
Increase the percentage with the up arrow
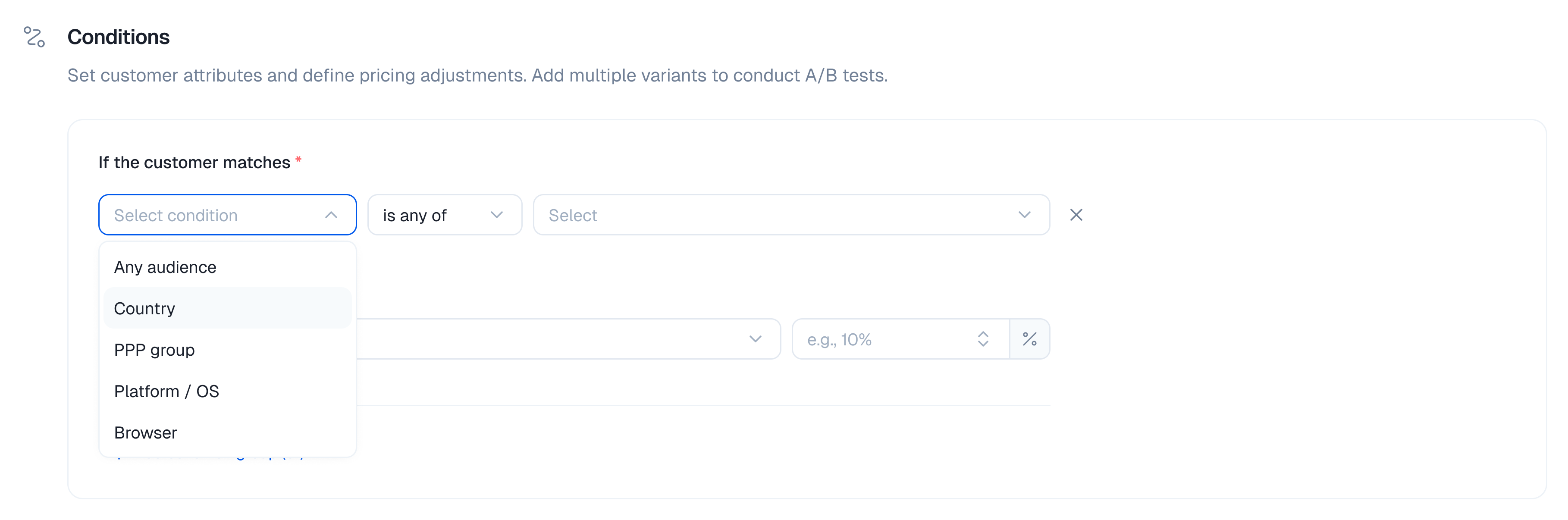(983, 334)
